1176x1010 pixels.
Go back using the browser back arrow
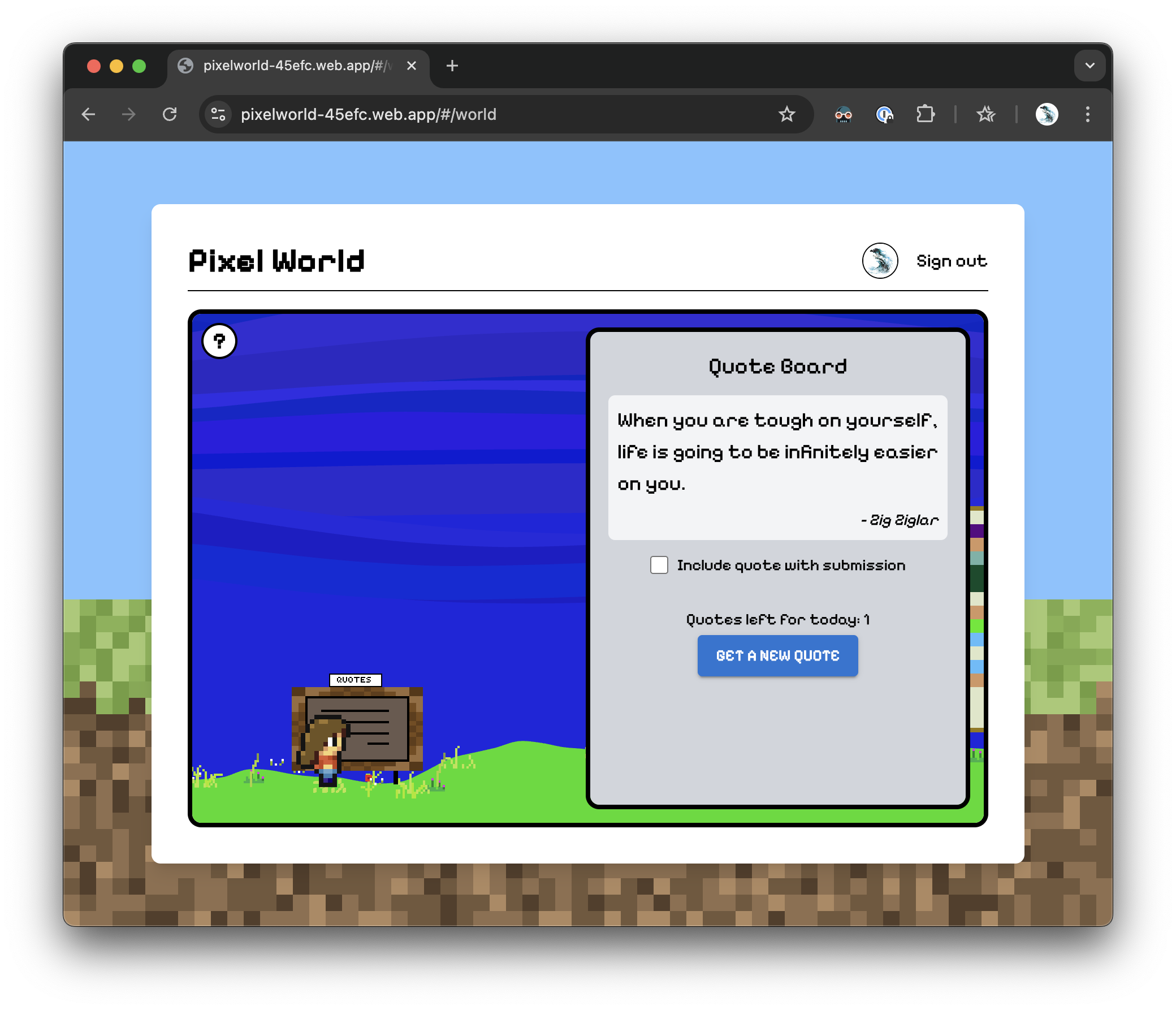pyautogui.click(x=89, y=115)
